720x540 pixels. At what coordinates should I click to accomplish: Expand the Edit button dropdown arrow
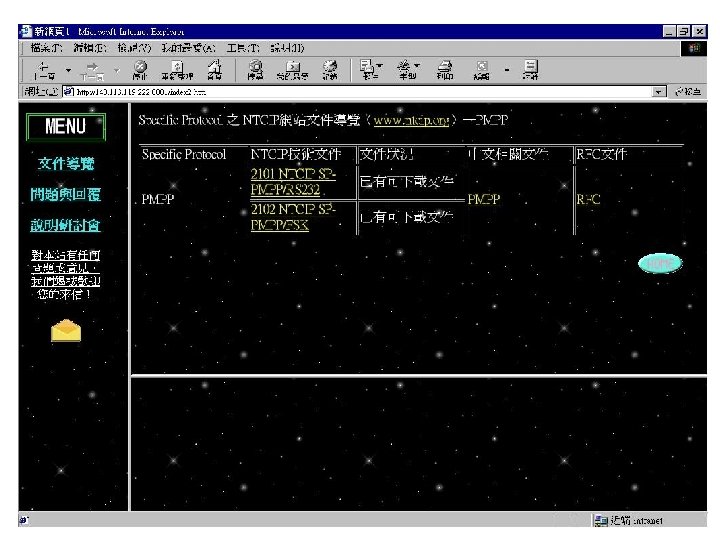[x=506, y=70]
